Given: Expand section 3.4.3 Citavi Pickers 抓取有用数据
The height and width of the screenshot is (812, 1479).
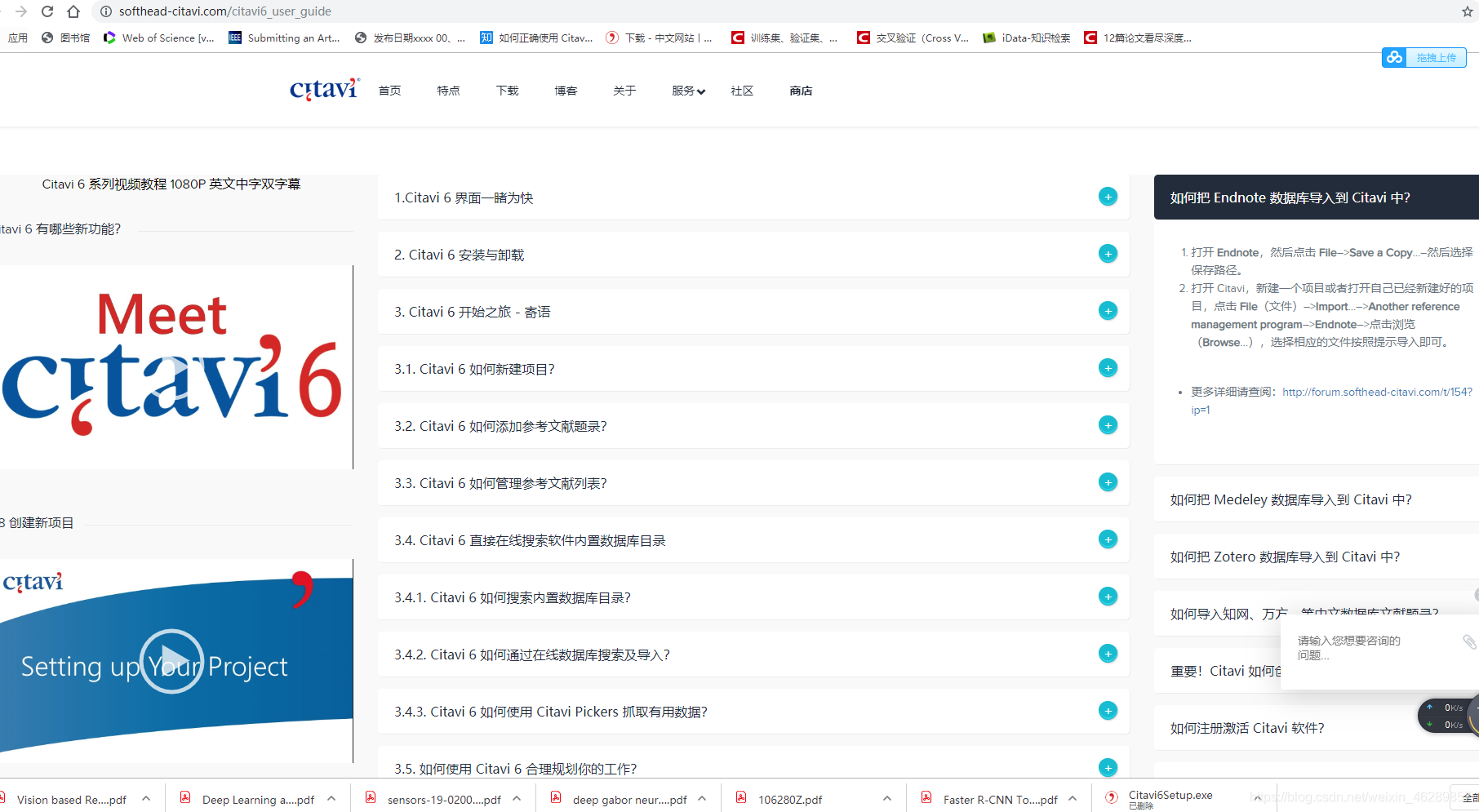Looking at the screenshot, I should coord(1108,711).
